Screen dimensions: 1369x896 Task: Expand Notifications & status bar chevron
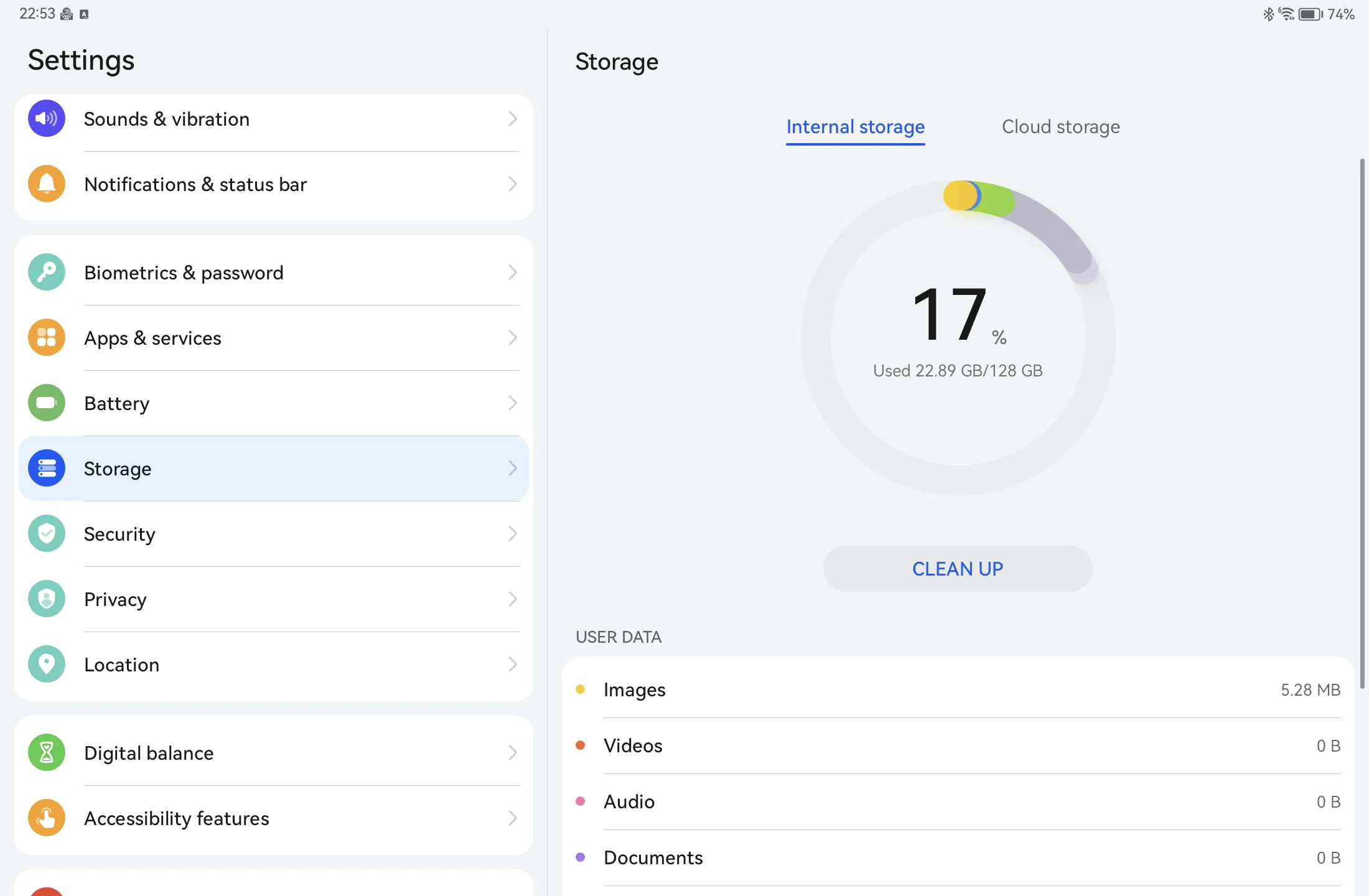point(513,184)
